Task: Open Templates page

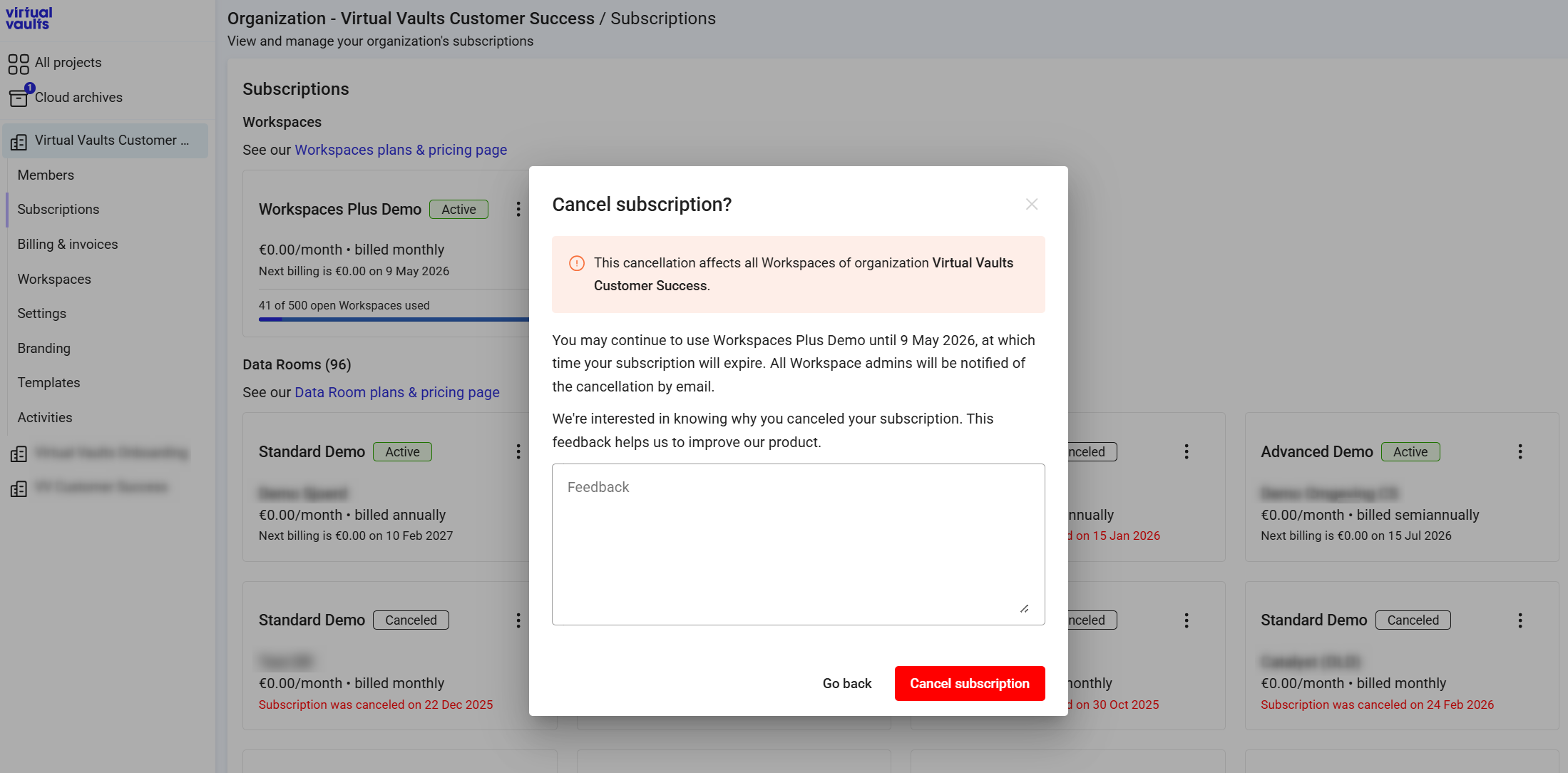Action: click(x=49, y=383)
